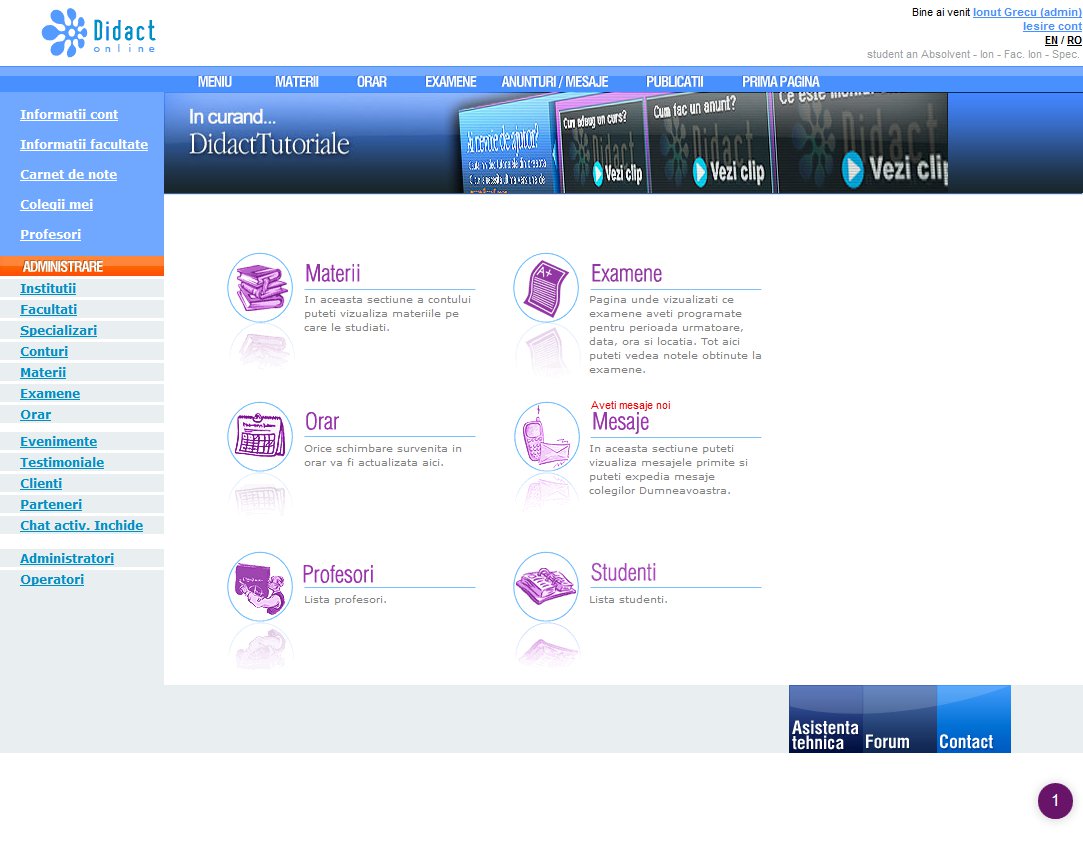Click the ADMINISTRARE section header
This screenshot has height=851, width=1083.
(82, 266)
